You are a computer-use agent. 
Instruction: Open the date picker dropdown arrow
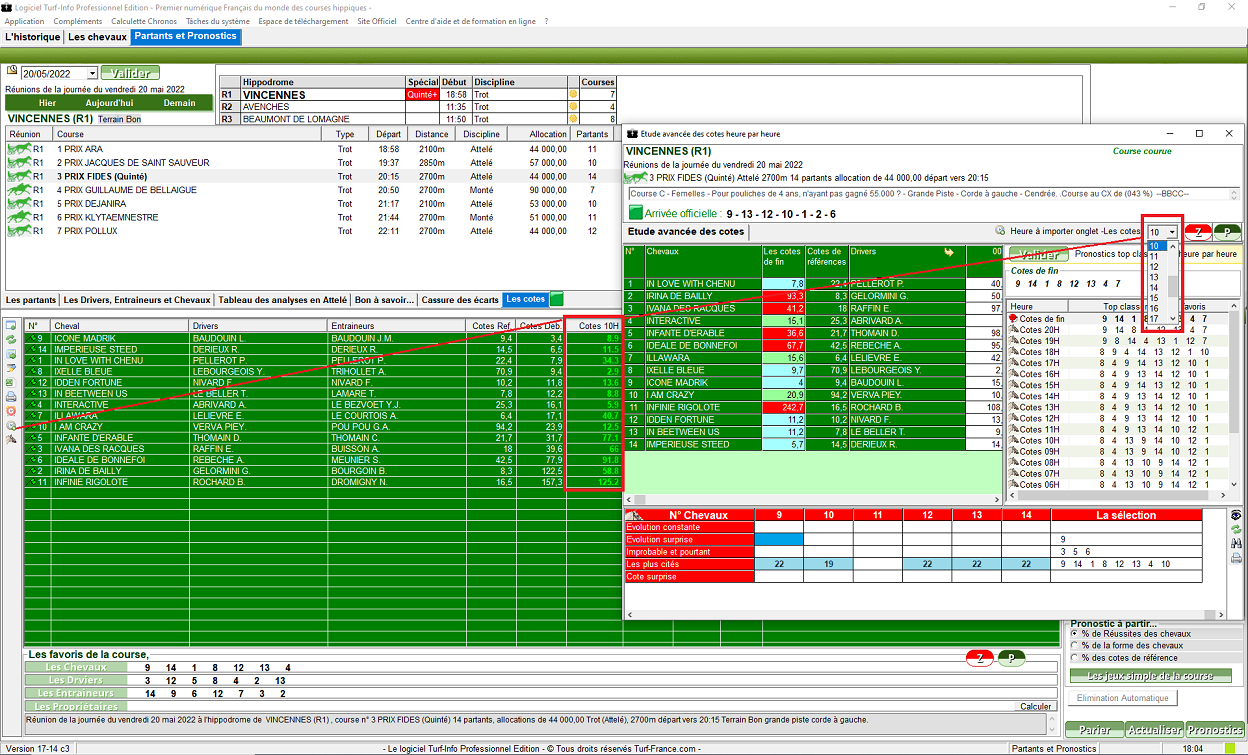point(93,73)
